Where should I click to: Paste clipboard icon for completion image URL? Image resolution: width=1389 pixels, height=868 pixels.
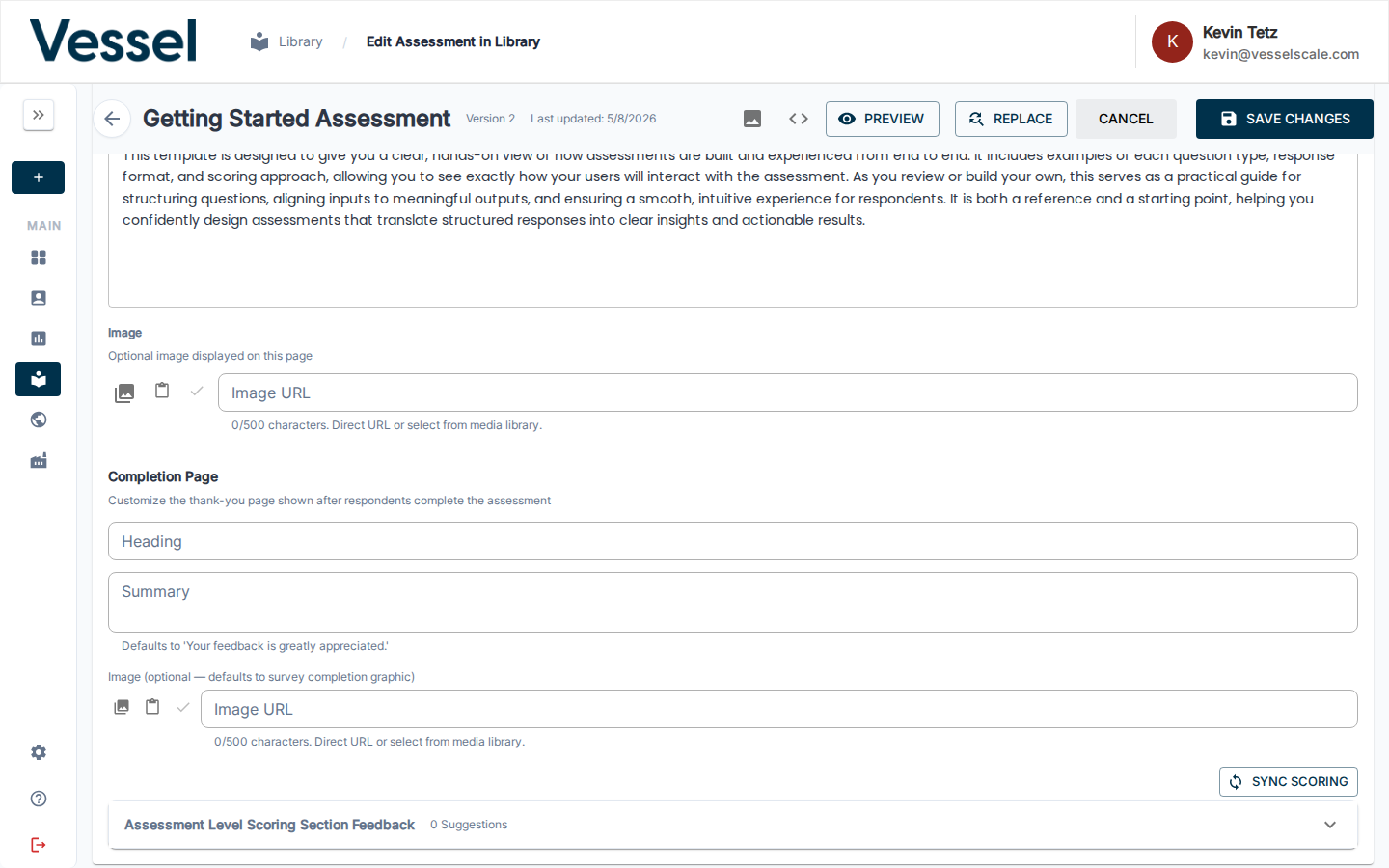click(x=152, y=707)
